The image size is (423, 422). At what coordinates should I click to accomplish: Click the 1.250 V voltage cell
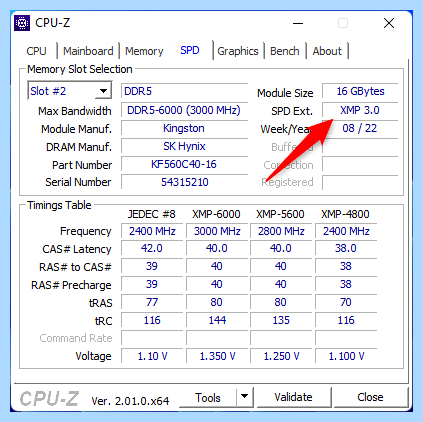(x=281, y=356)
